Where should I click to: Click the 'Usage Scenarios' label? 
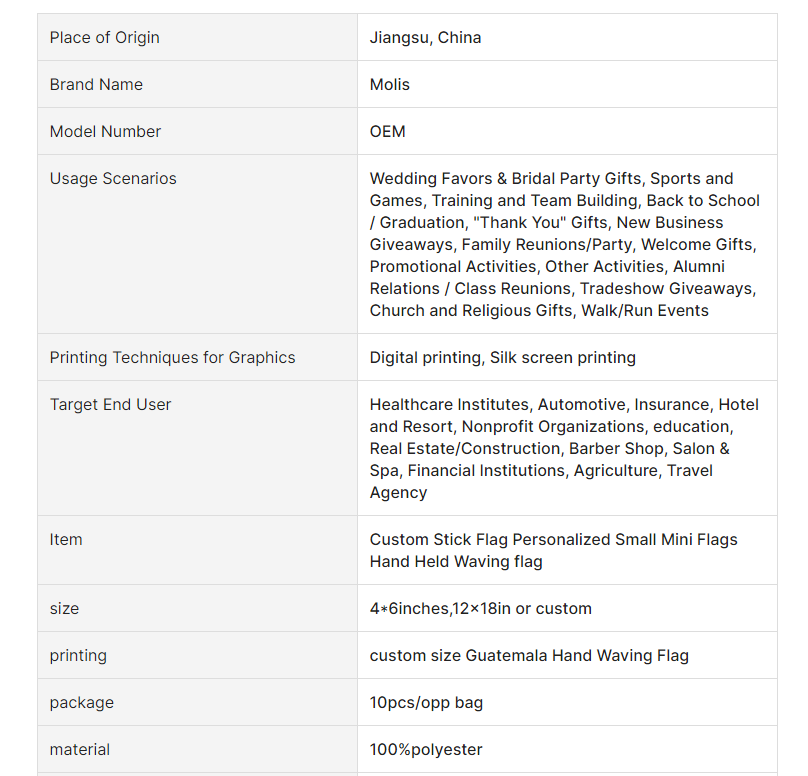113,179
